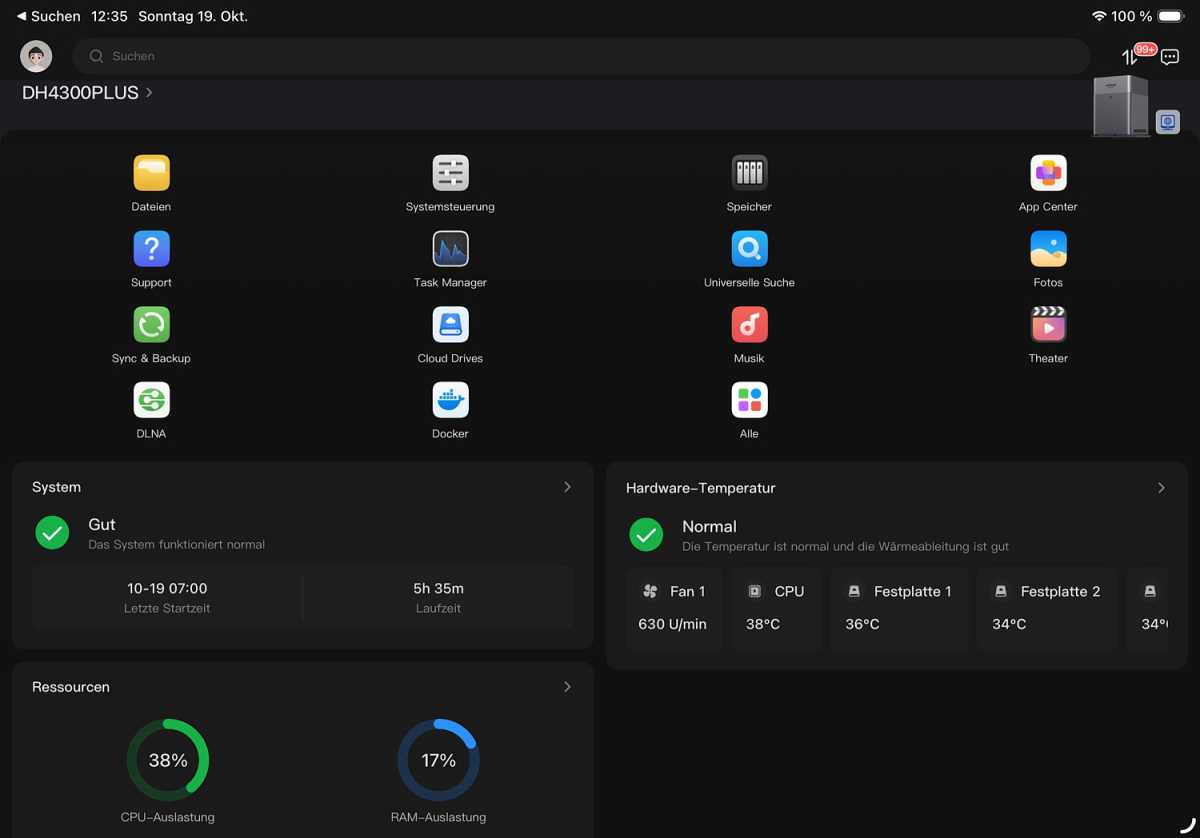This screenshot has height=838, width=1200.
Task: Open the Cloud Drives app
Action: (x=450, y=324)
